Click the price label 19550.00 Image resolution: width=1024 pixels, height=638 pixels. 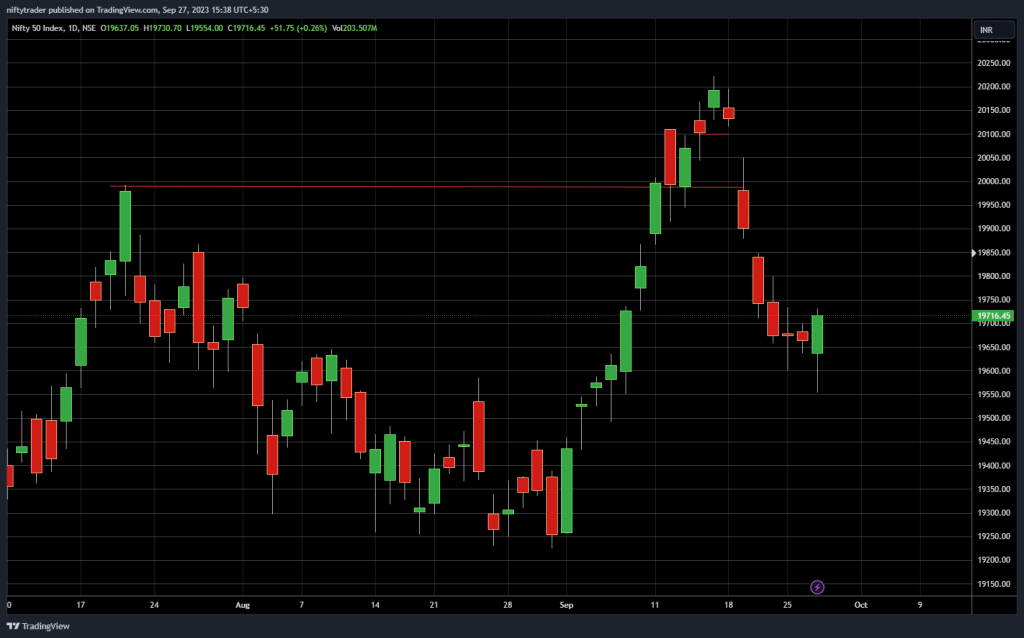(993, 394)
